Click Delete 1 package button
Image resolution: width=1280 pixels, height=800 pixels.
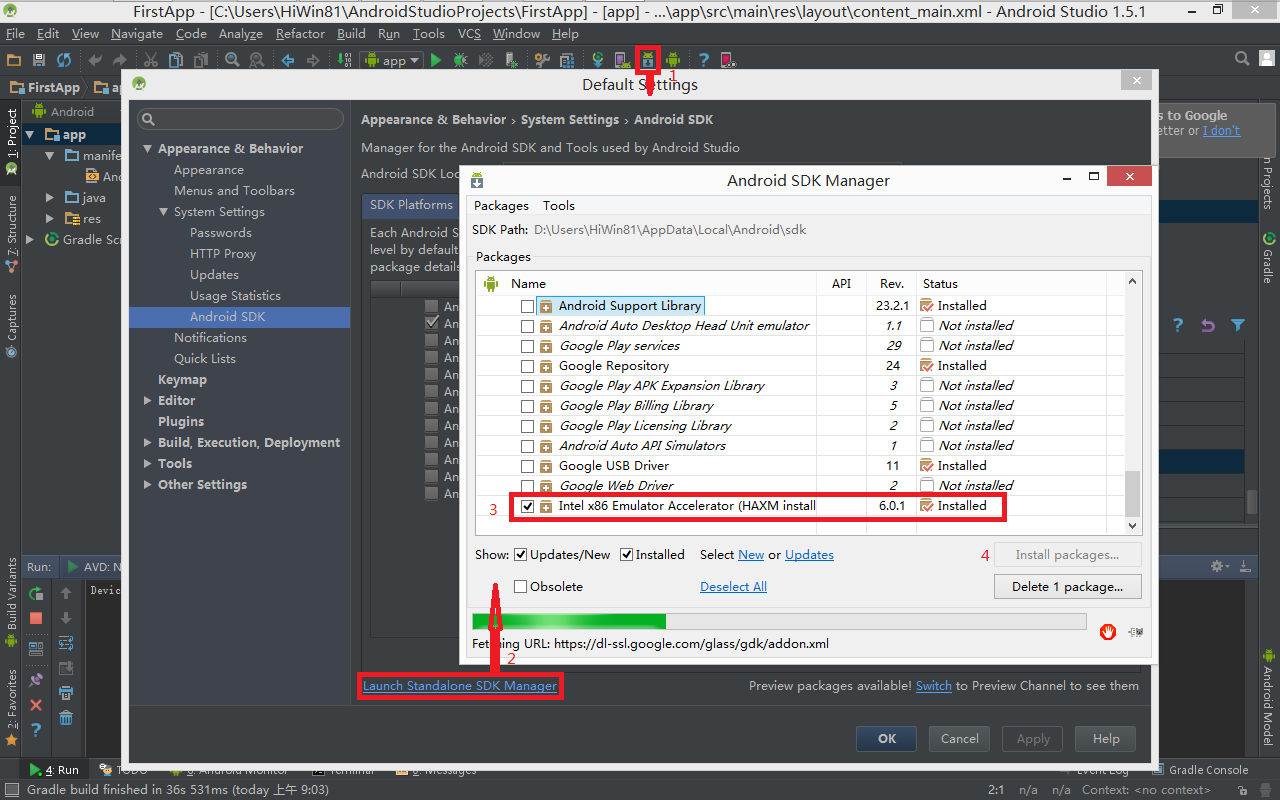(1069, 587)
